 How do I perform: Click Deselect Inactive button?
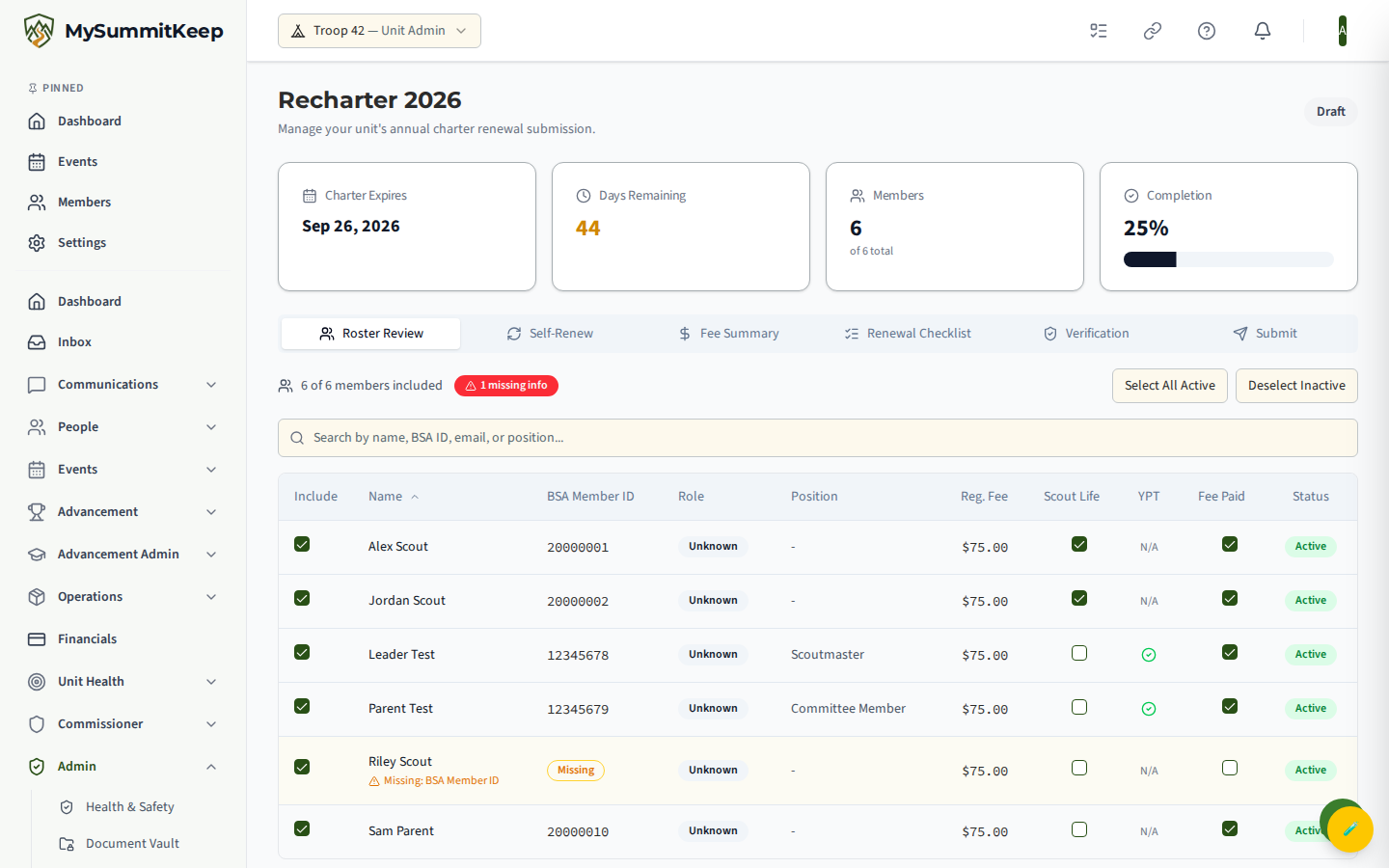coord(1296,386)
